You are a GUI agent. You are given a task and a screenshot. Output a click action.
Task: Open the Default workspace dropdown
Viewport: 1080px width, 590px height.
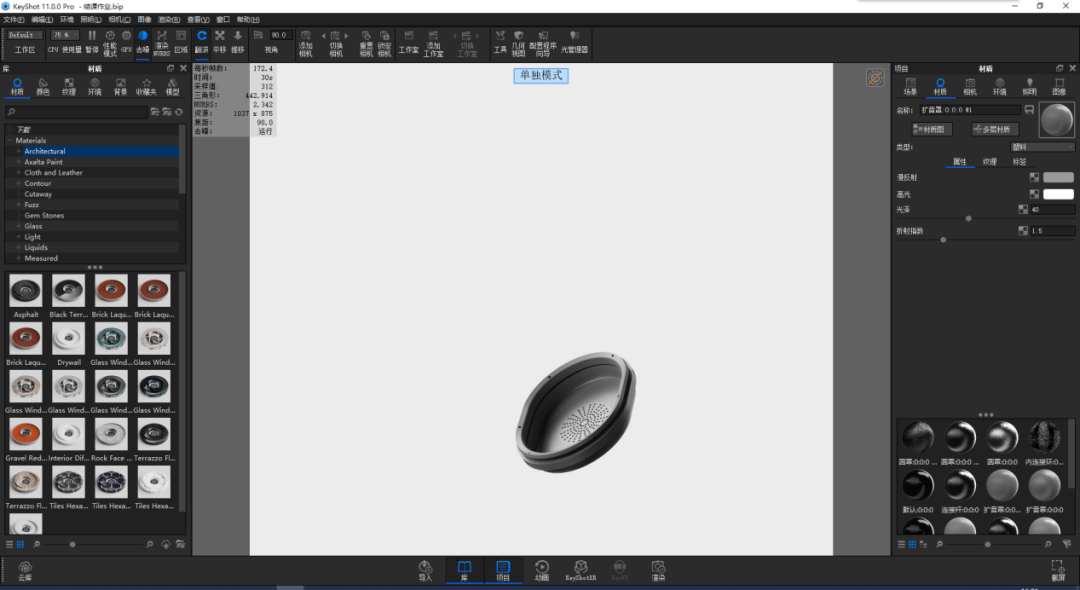[x=25, y=35]
